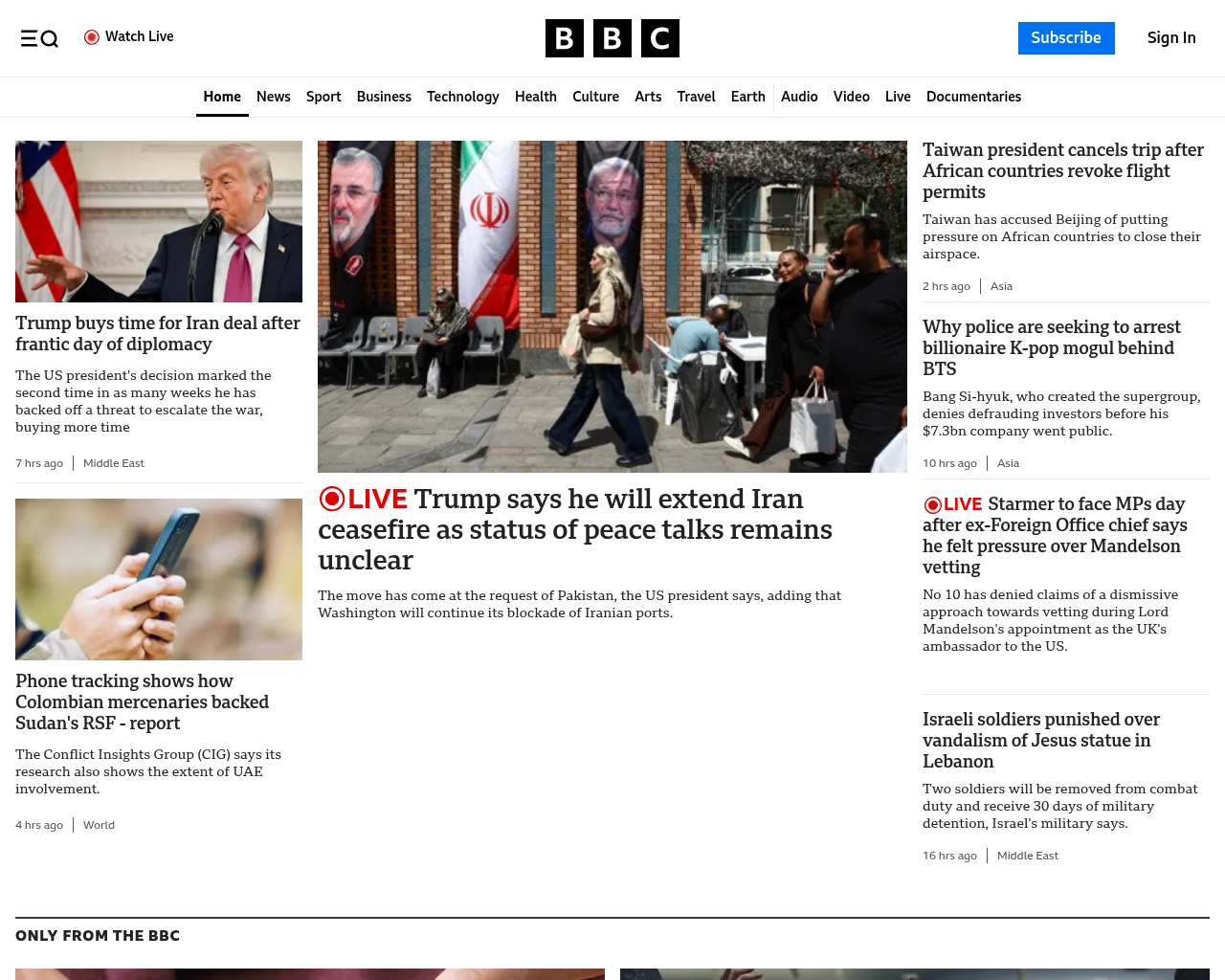
Task: Click the Middle East tag under the Trump story
Action: click(x=114, y=463)
